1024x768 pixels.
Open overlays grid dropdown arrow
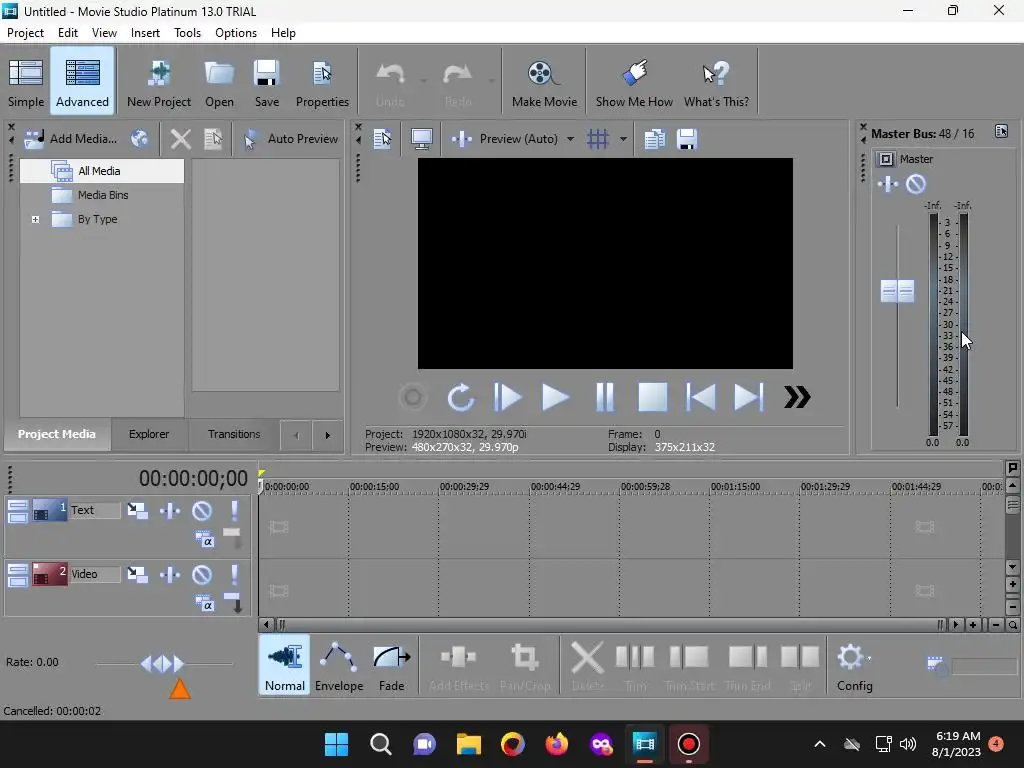pyautogui.click(x=623, y=139)
